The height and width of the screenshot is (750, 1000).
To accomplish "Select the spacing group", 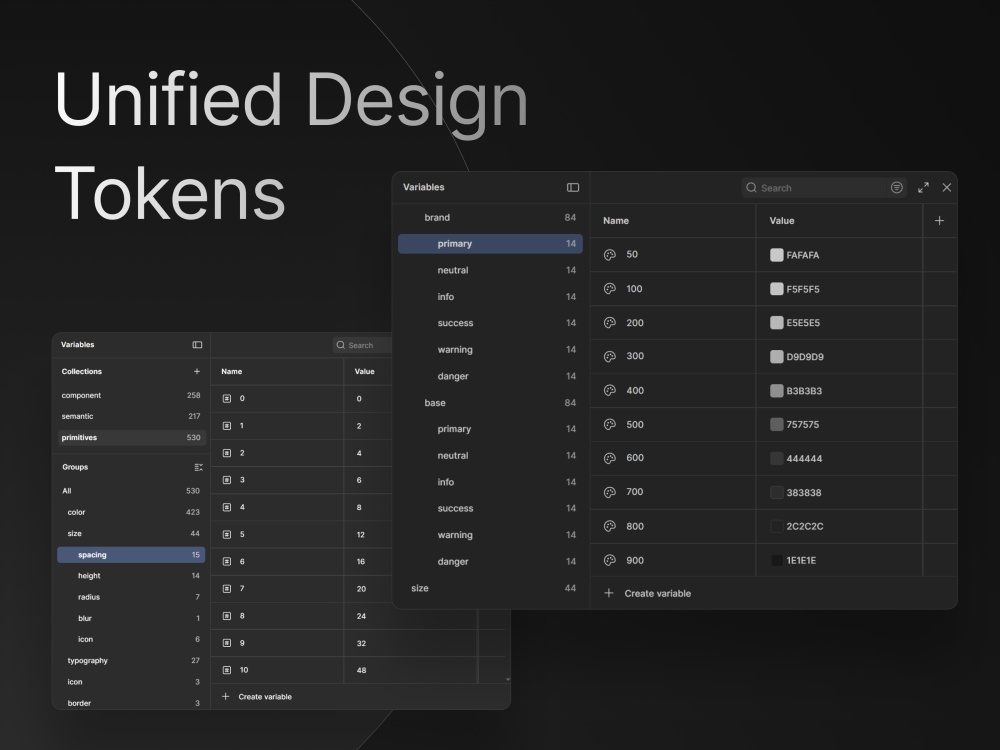I will (x=131, y=555).
